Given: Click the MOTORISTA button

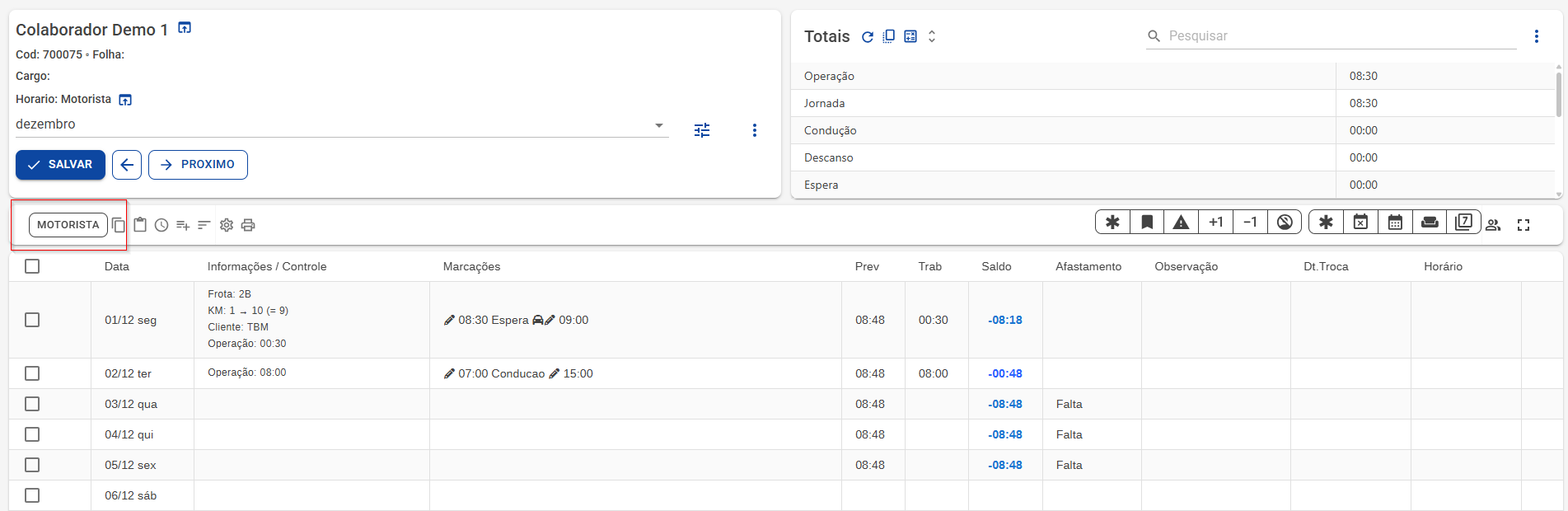Looking at the screenshot, I should click(x=68, y=225).
